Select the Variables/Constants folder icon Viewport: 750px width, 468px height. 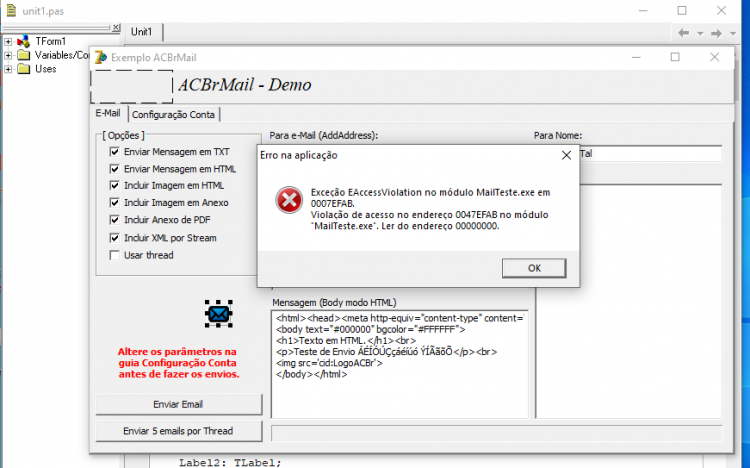(x=23, y=55)
